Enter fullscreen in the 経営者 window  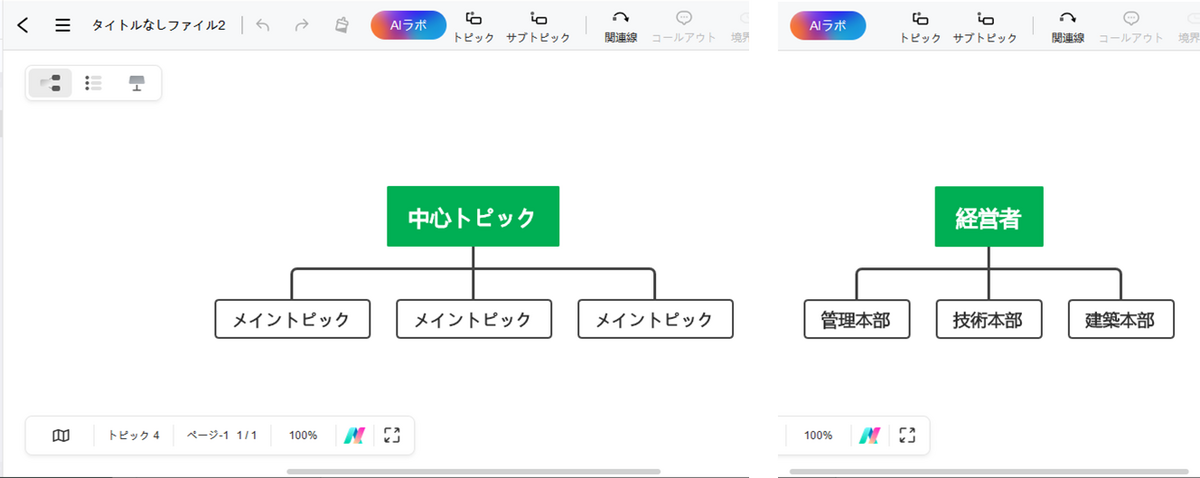(x=907, y=435)
